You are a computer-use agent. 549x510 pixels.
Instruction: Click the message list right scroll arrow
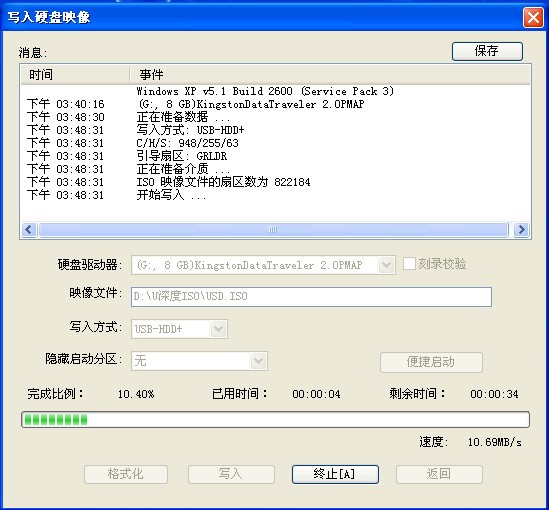coord(521,230)
